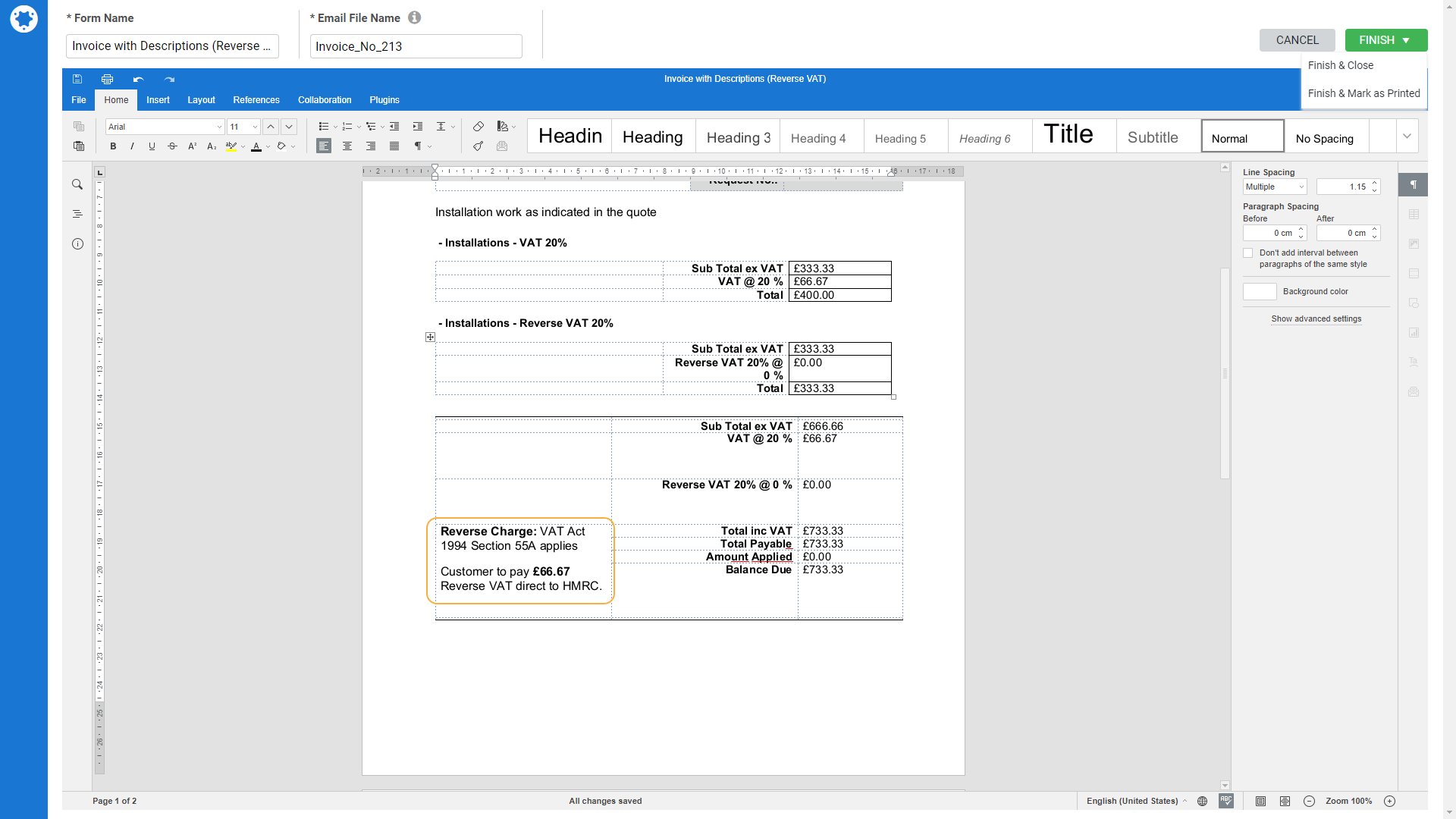Expand the FINISH button dropdown arrow
This screenshot has width=1456, height=819.
1406,40
